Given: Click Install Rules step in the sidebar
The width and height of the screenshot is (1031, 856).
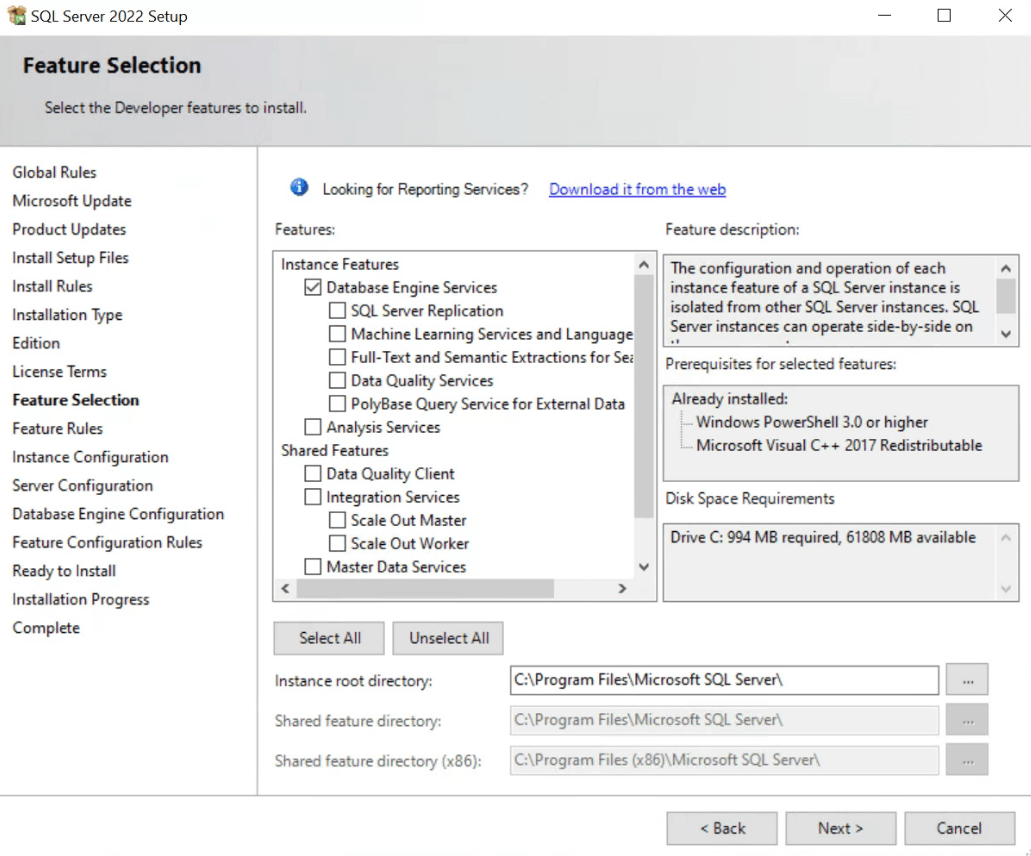Looking at the screenshot, I should 53,286.
